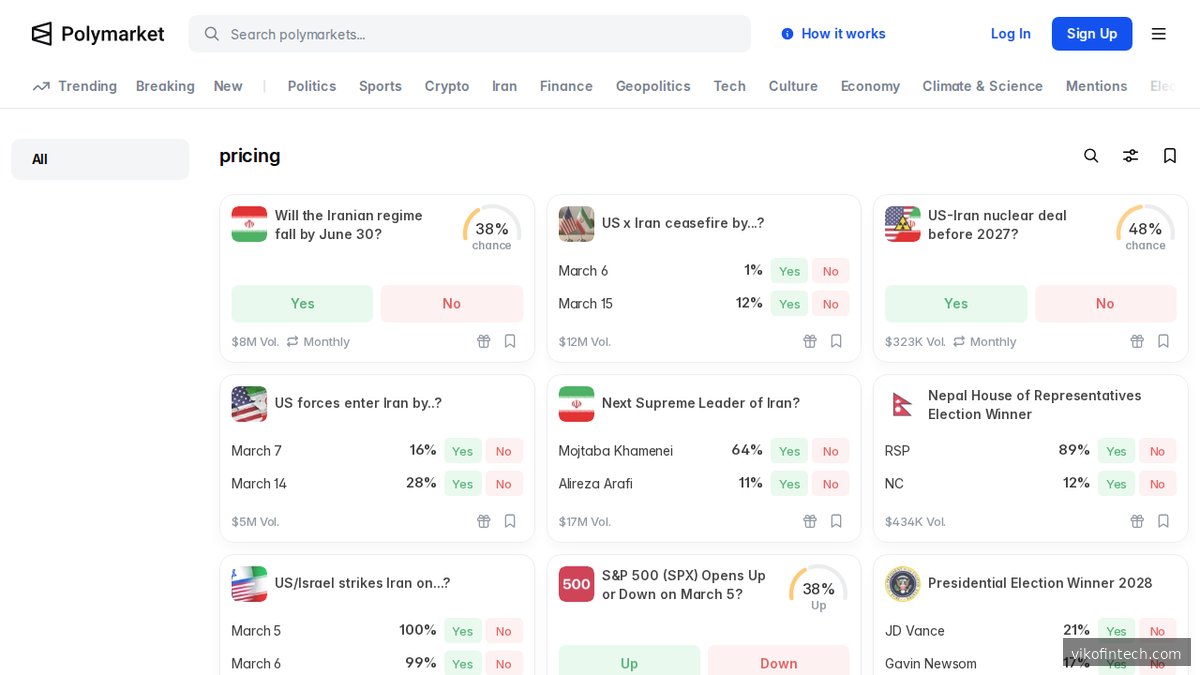The height and width of the screenshot is (675, 1200).
Task: Choose Yes on Iranian regime fall market
Action: click(302, 304)
